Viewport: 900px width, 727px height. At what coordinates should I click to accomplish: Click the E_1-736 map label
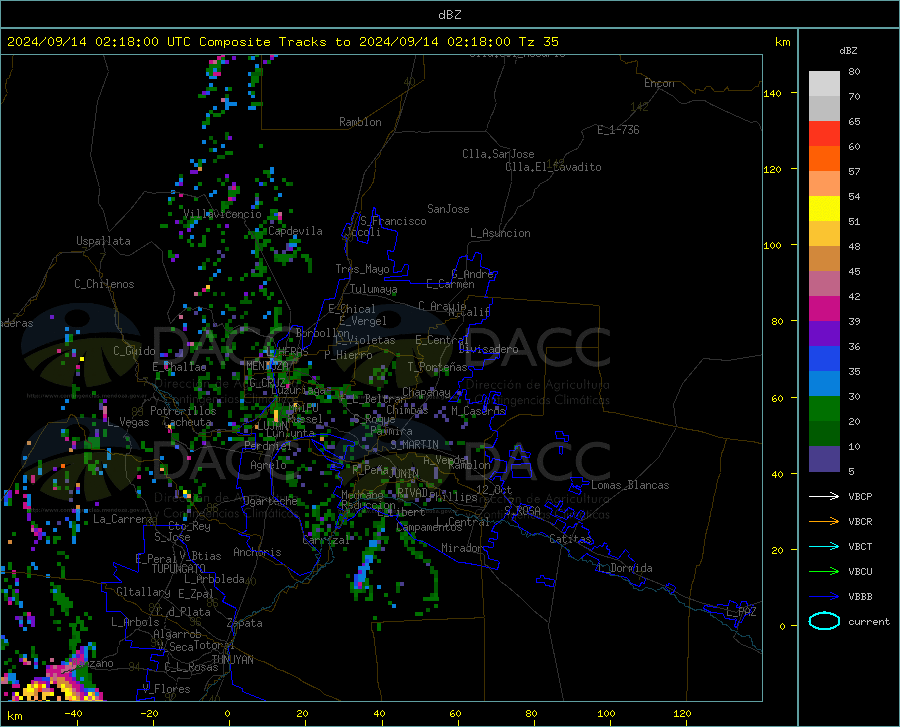pos(618,130)
